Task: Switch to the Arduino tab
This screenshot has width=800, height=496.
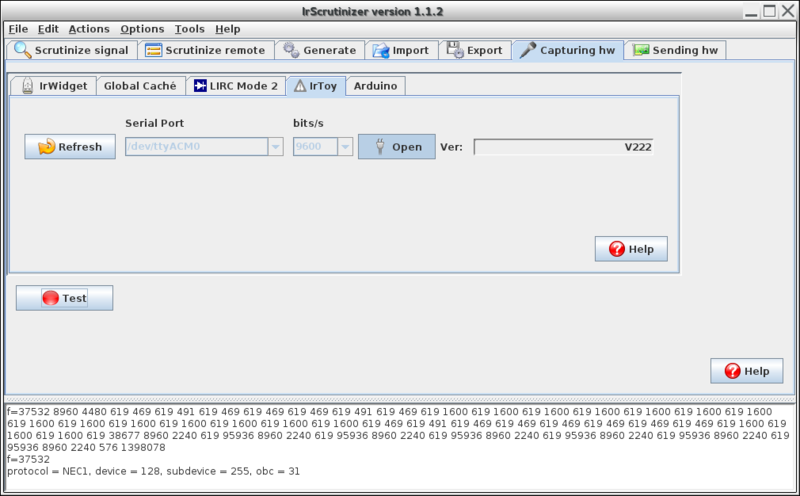Action: point(375,86)
